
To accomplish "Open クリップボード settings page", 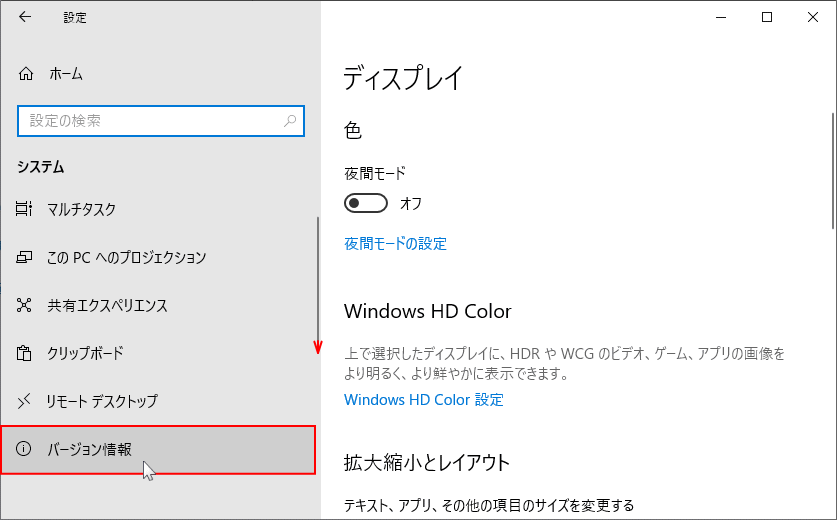I will (159, 353).
